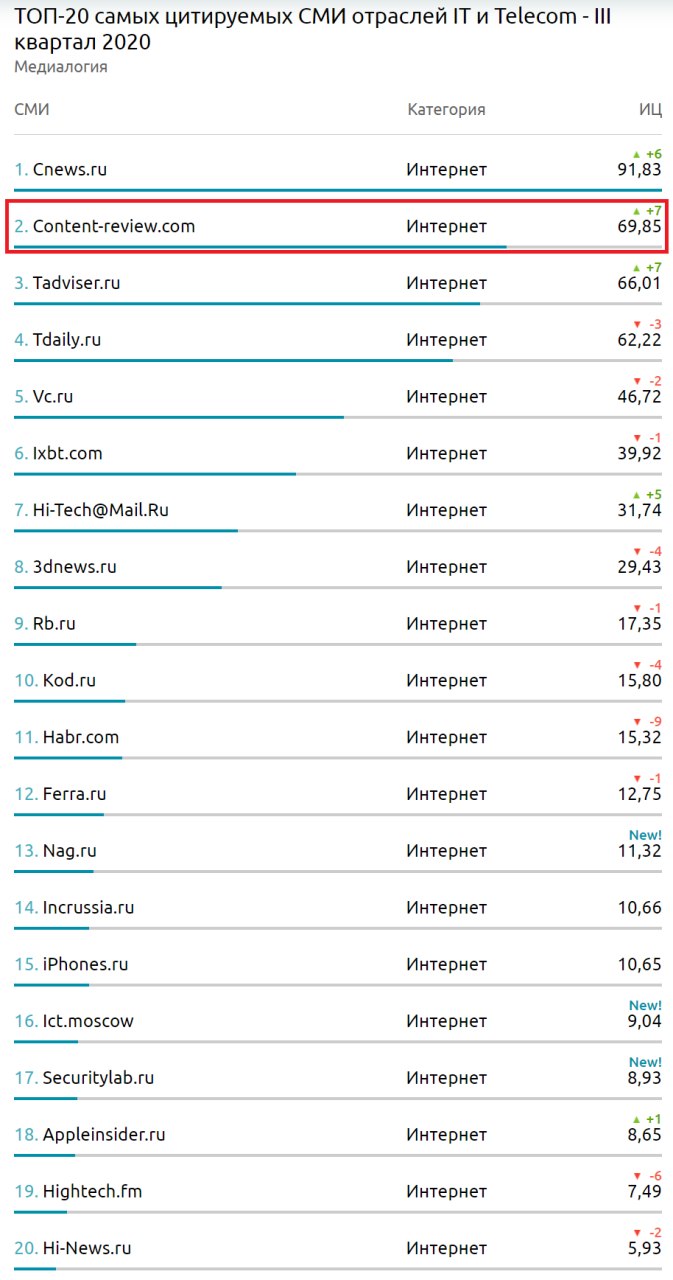
Task: Open the Content-review.com entry
Action: coord(114,227)
